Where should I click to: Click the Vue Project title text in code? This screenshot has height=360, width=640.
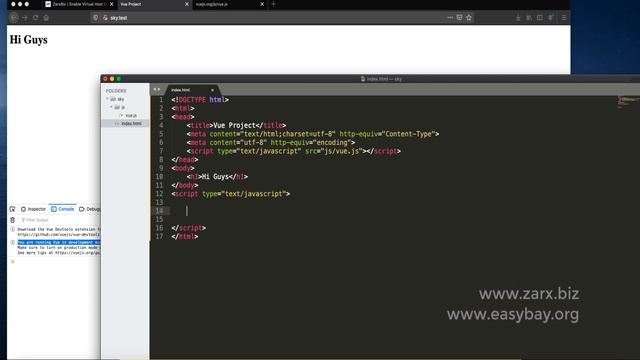coord(234,125)
